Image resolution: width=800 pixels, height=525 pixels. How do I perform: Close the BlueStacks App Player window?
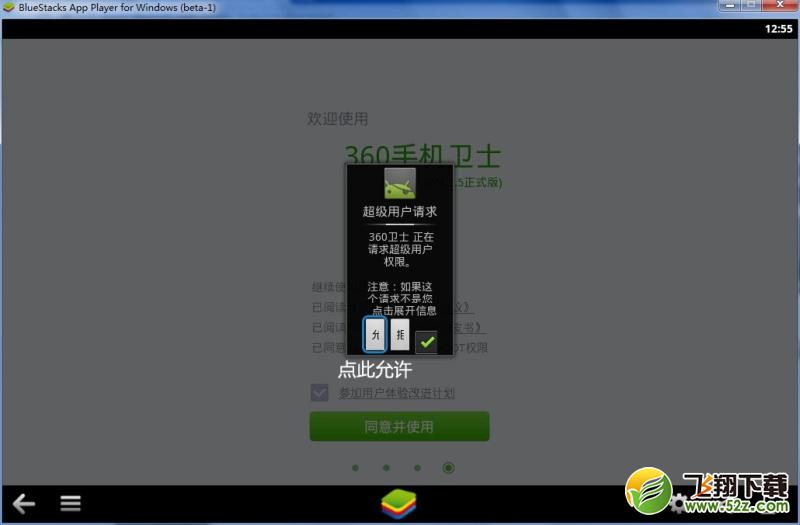coord(780,5)
